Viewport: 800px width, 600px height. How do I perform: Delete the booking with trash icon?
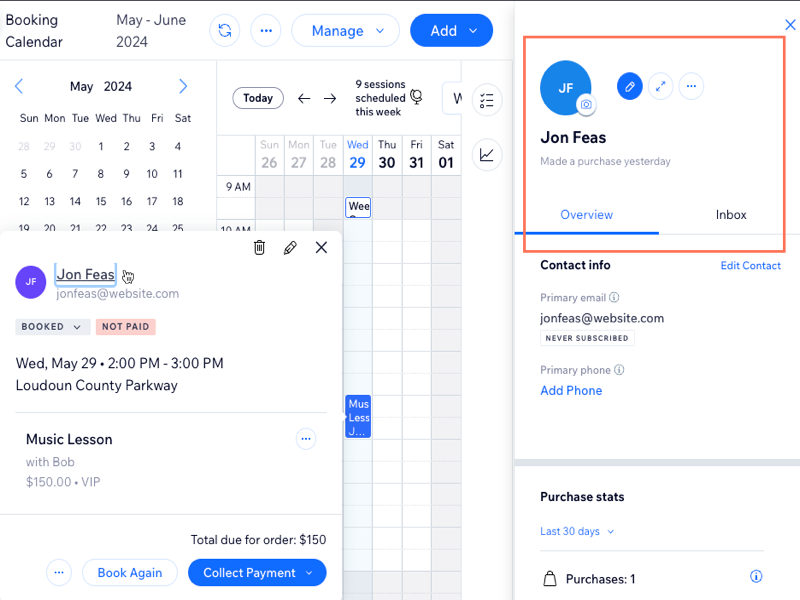(x=260, y=247)
